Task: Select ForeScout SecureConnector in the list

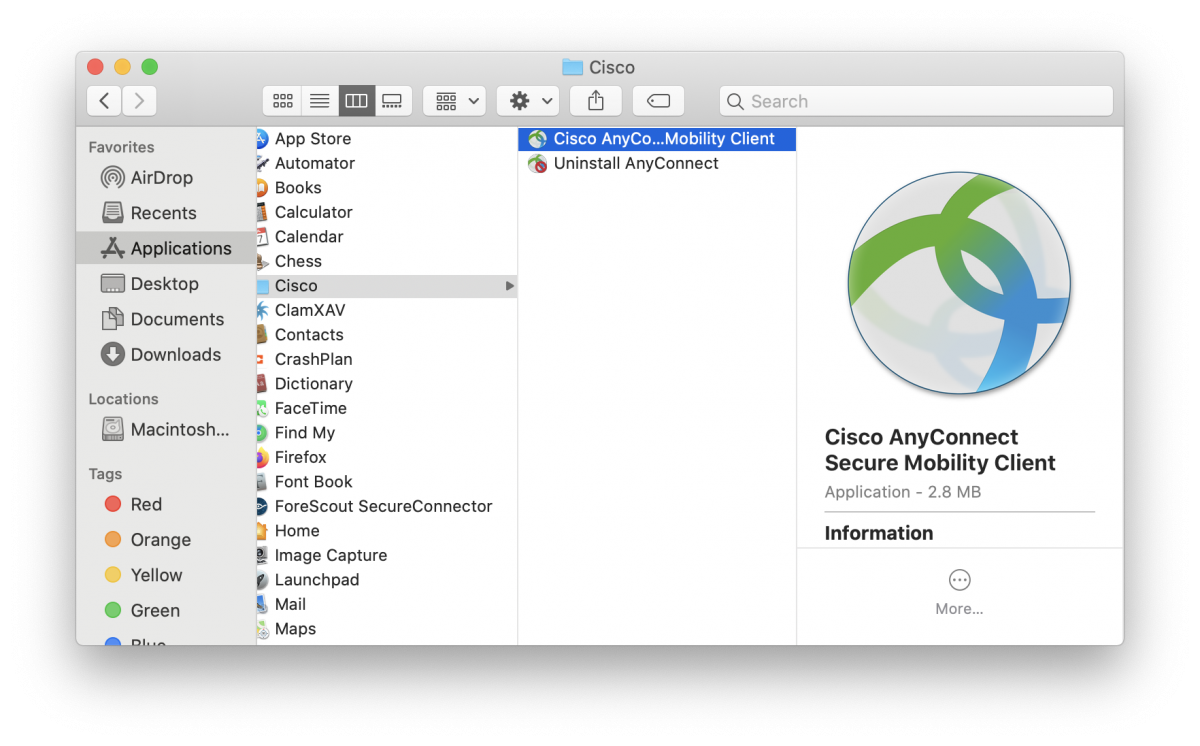Action: click(x=387, y=506)
